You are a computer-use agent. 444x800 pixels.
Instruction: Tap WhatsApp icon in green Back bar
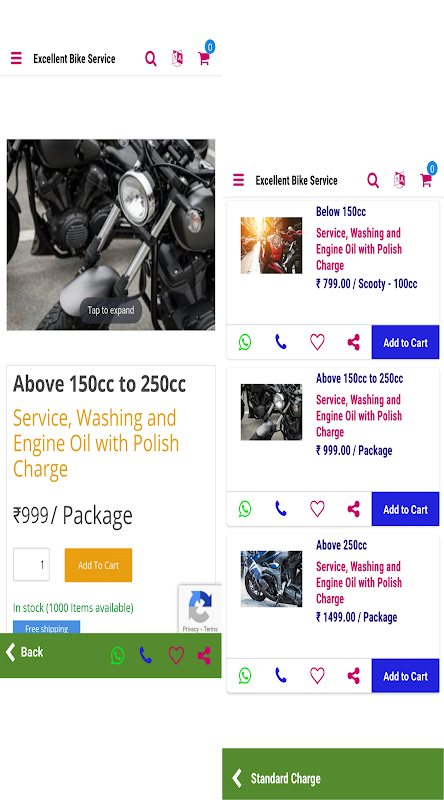tap(117, 656)
